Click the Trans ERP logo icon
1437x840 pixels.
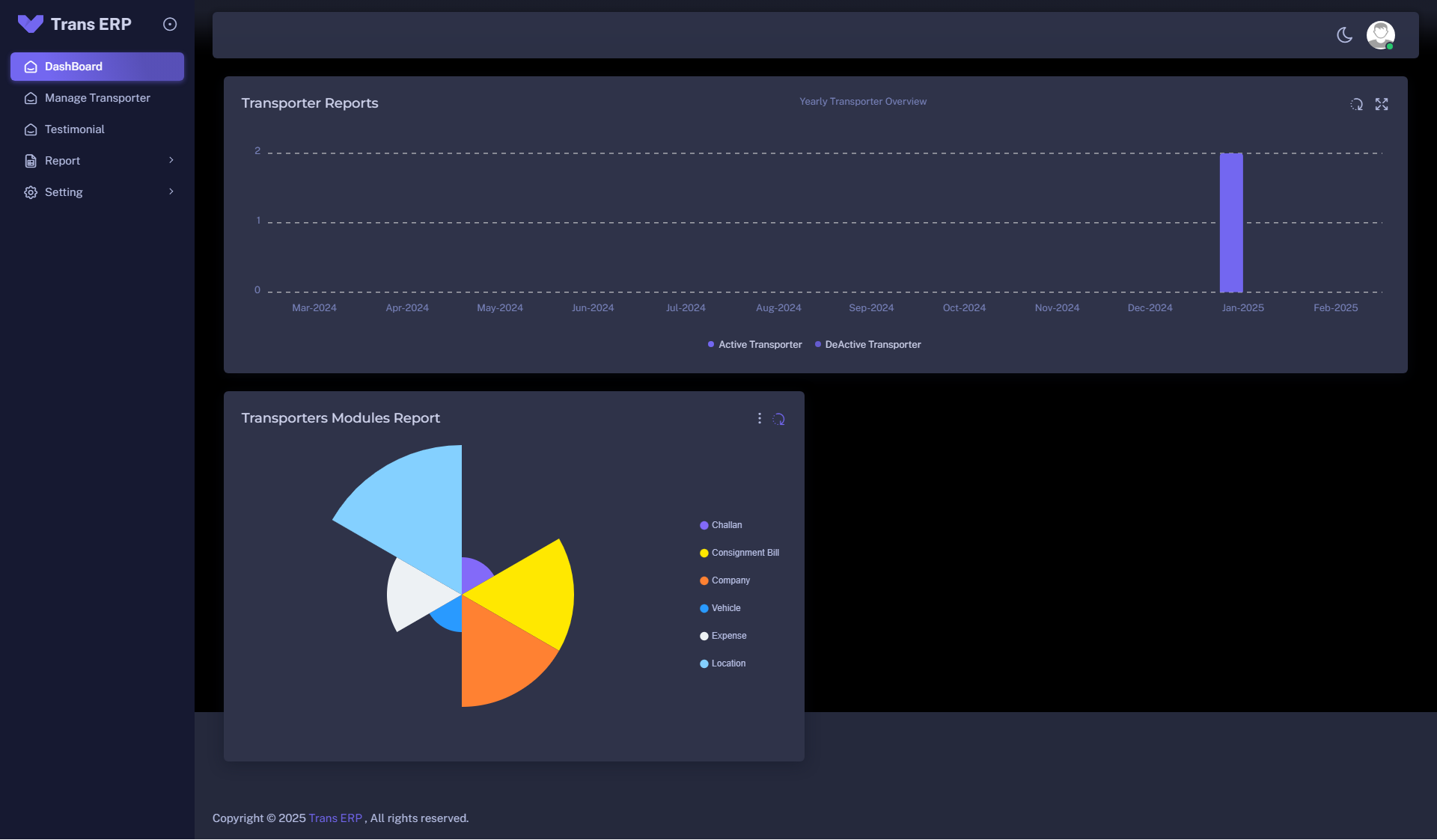31,24
